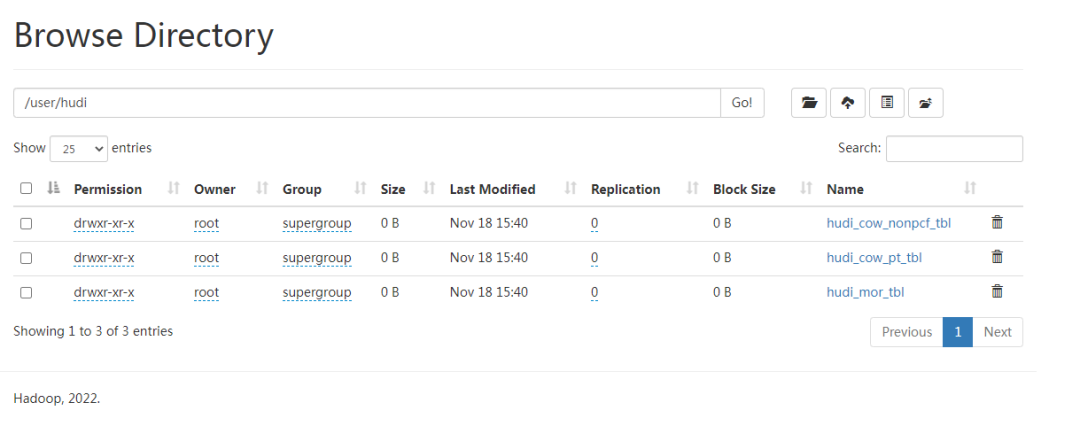Select the checkbox for hudi_mor_tbl row
Viewport: 1080px width, 426px height.
[26, 292]
